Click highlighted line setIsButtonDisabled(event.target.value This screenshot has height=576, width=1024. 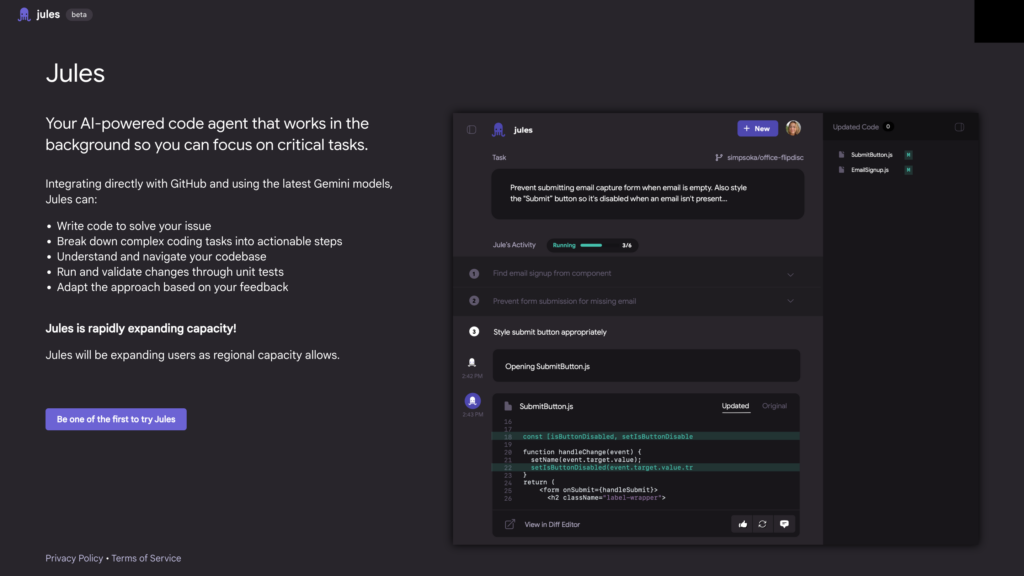(645, 468)
